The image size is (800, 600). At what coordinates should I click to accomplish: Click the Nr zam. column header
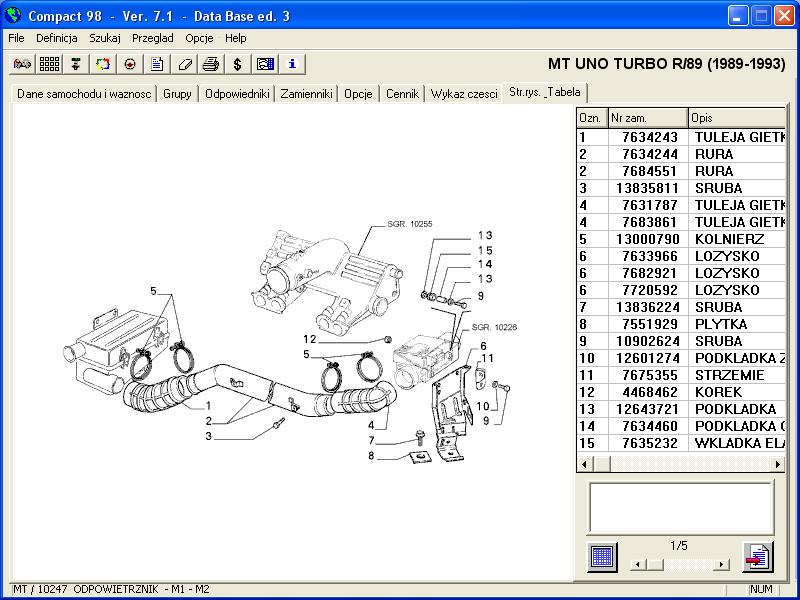click(648, 118)
